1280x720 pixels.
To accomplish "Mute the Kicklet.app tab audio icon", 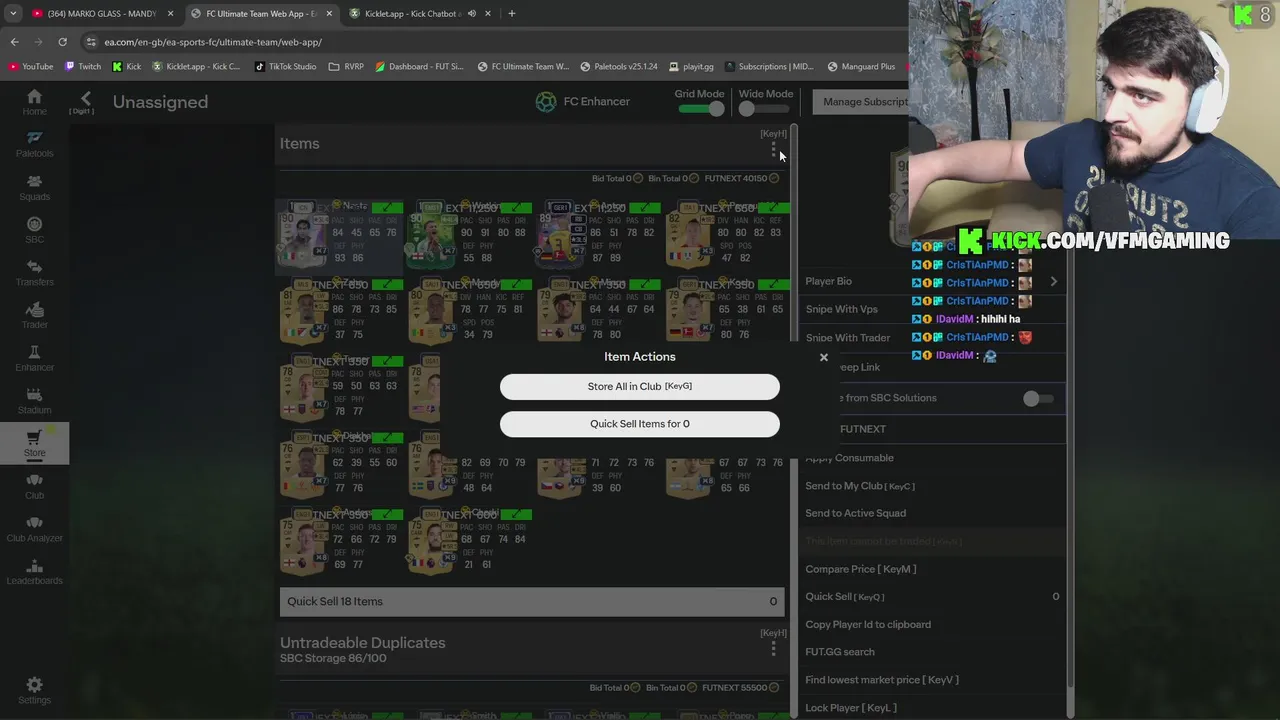I will coord(472,14).
